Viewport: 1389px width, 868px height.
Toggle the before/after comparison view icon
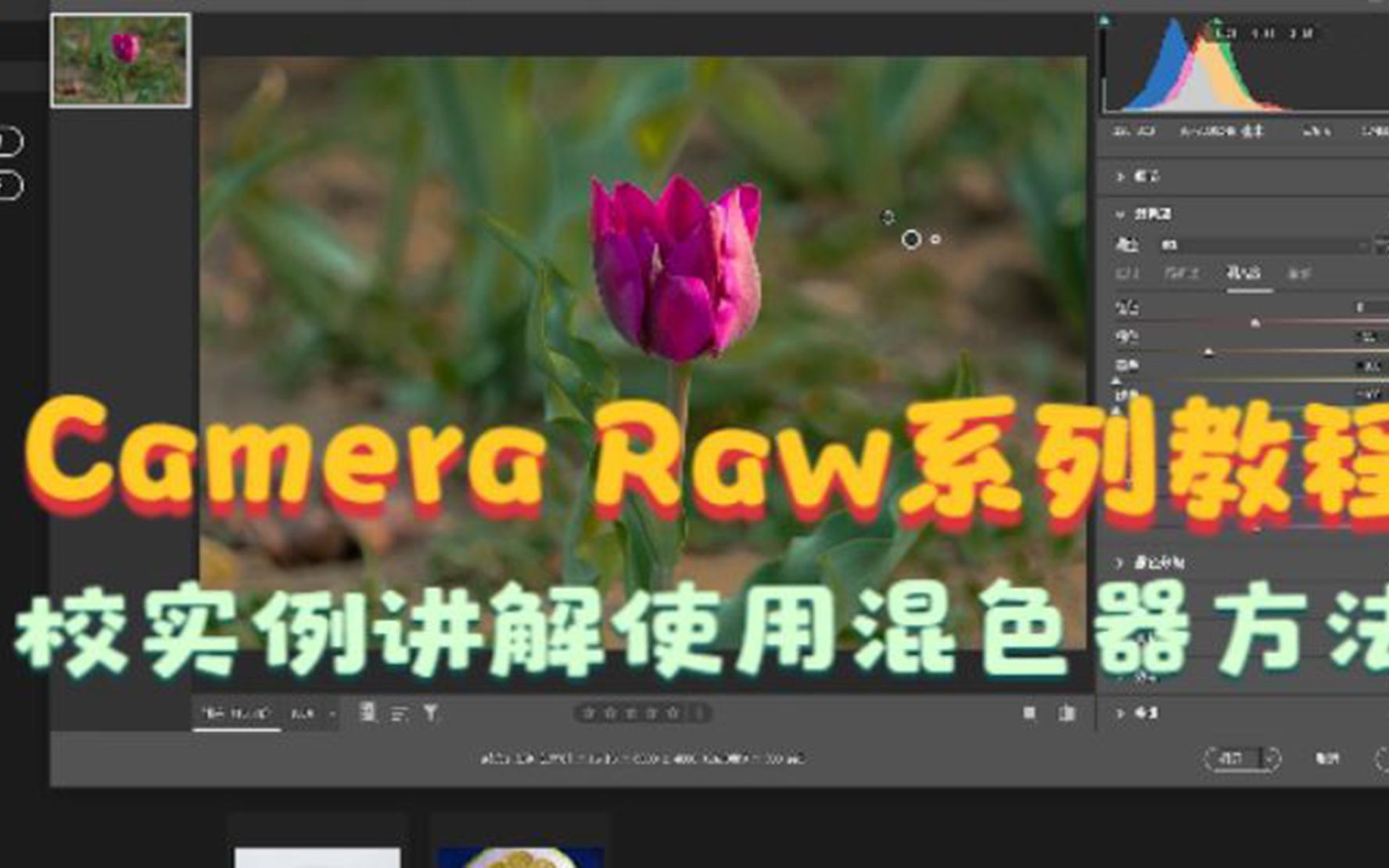point(1067,713)
